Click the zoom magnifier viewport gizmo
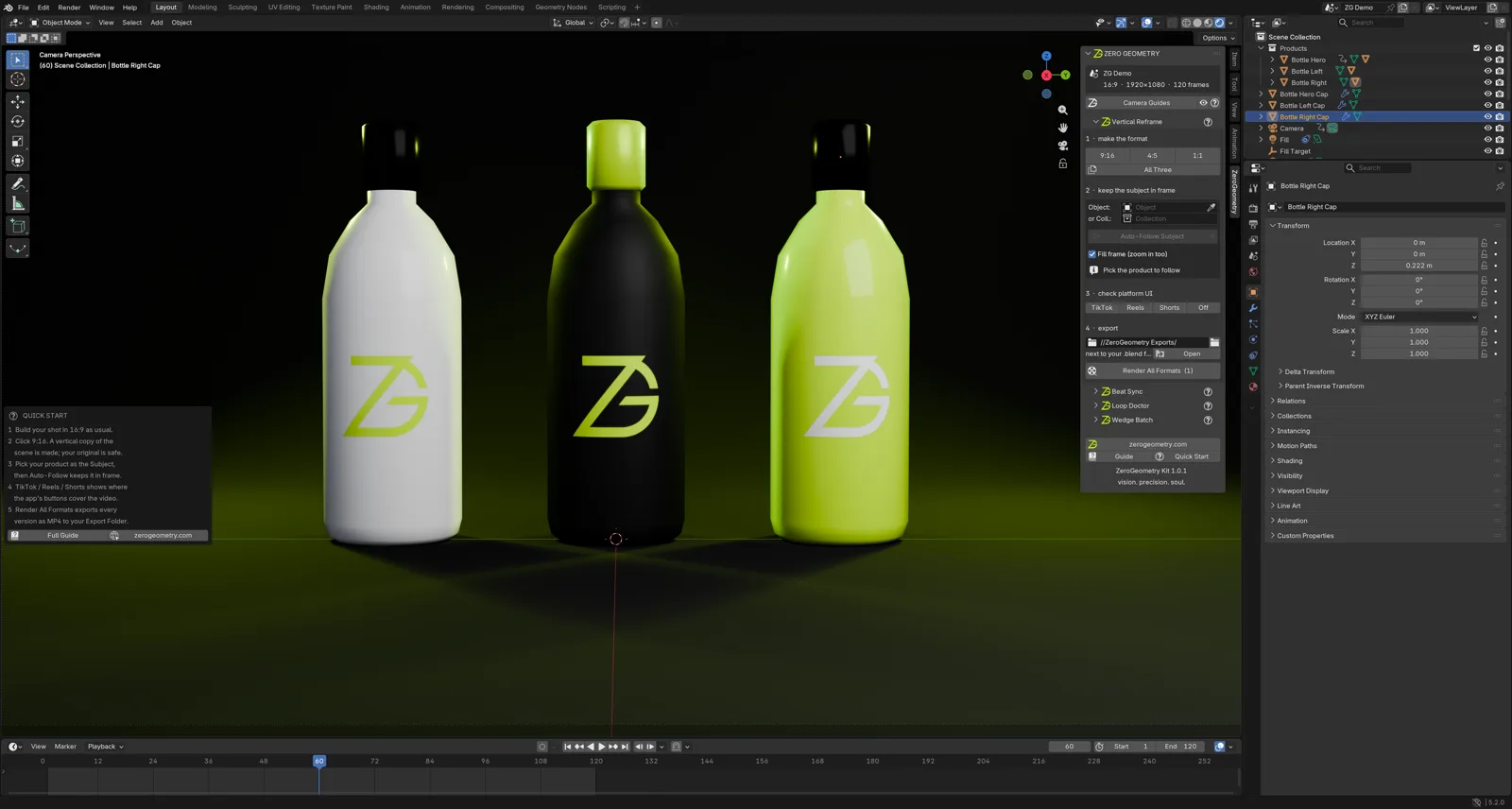1512x809 pixels. tap(1063, 111)
